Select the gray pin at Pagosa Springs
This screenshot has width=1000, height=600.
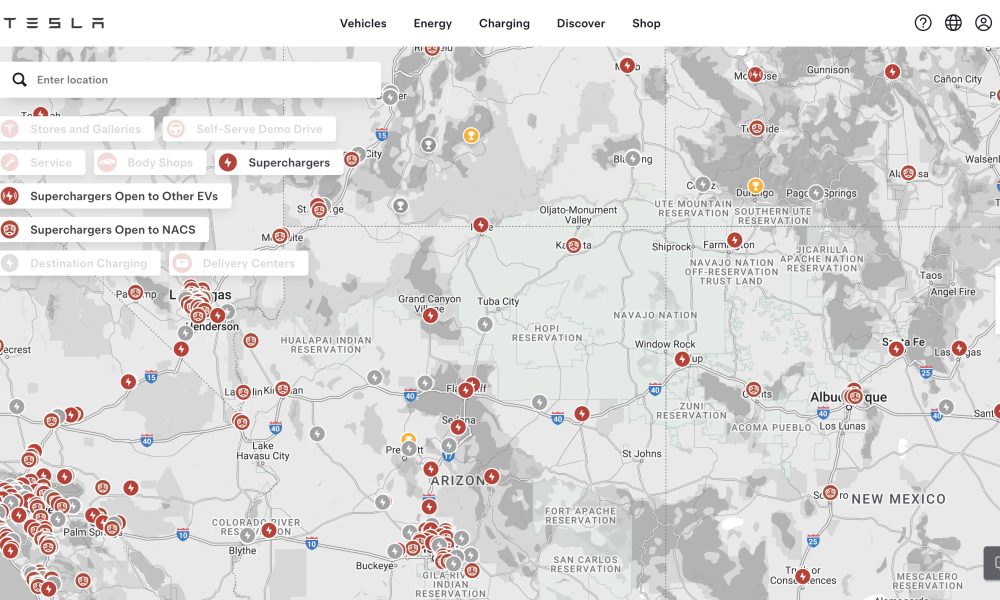816,193
